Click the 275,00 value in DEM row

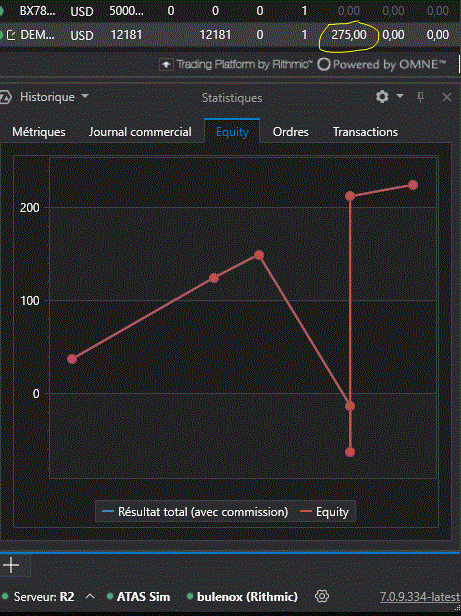coord(349,35)
